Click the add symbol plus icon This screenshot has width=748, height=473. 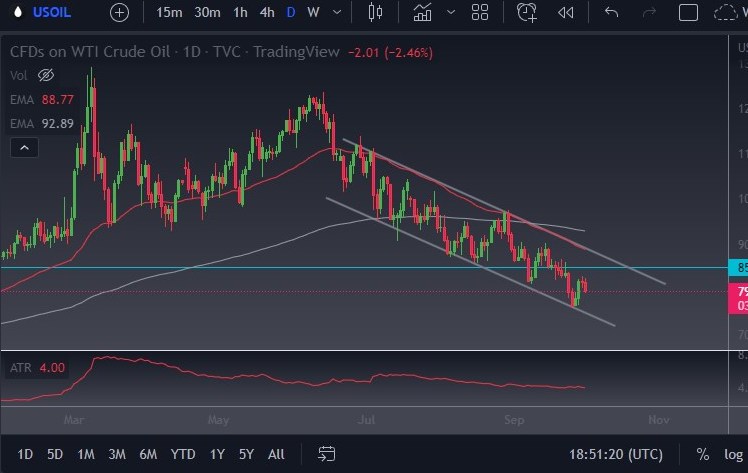(120, 13)
